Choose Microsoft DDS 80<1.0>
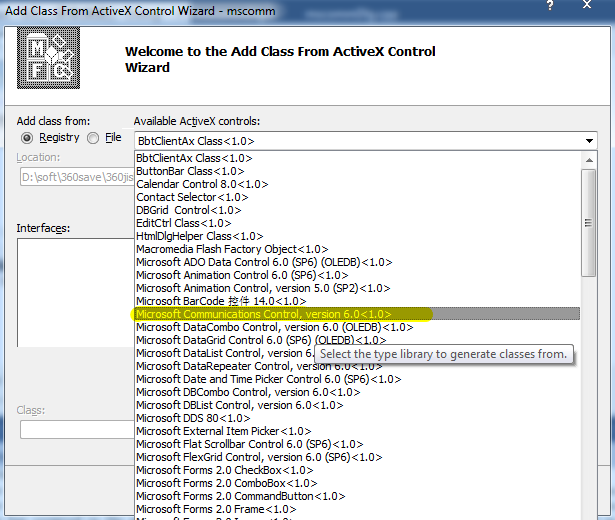Image resolution: width=615 pixels, height=520 pixels. tap(357, 418)
